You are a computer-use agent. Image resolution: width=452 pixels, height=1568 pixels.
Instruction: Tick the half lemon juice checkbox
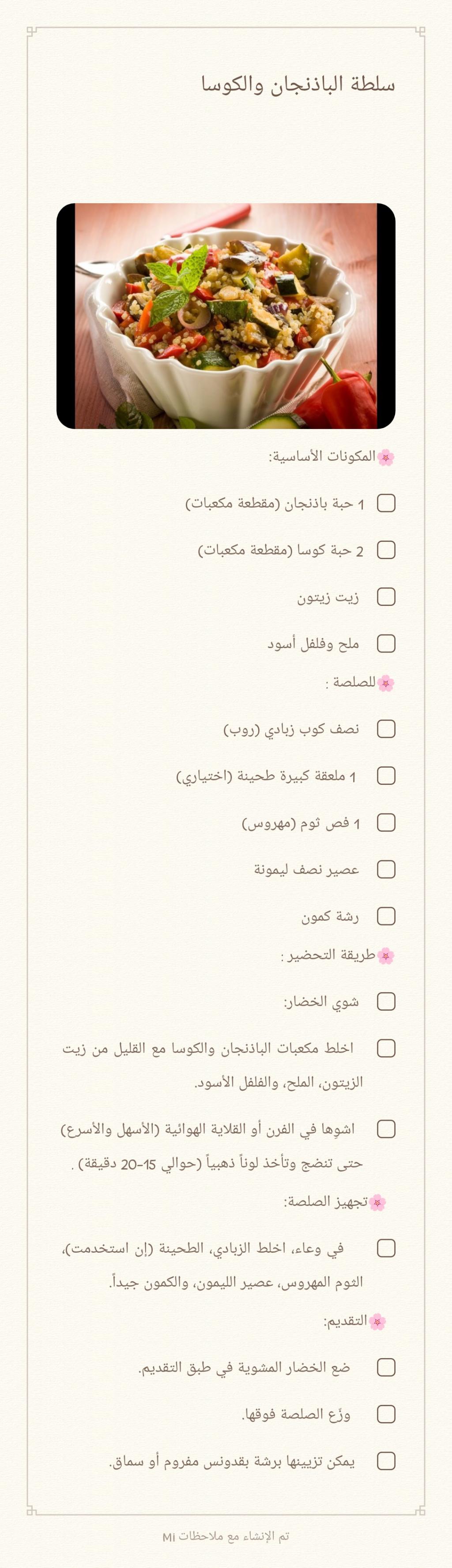tap(386, 869)
